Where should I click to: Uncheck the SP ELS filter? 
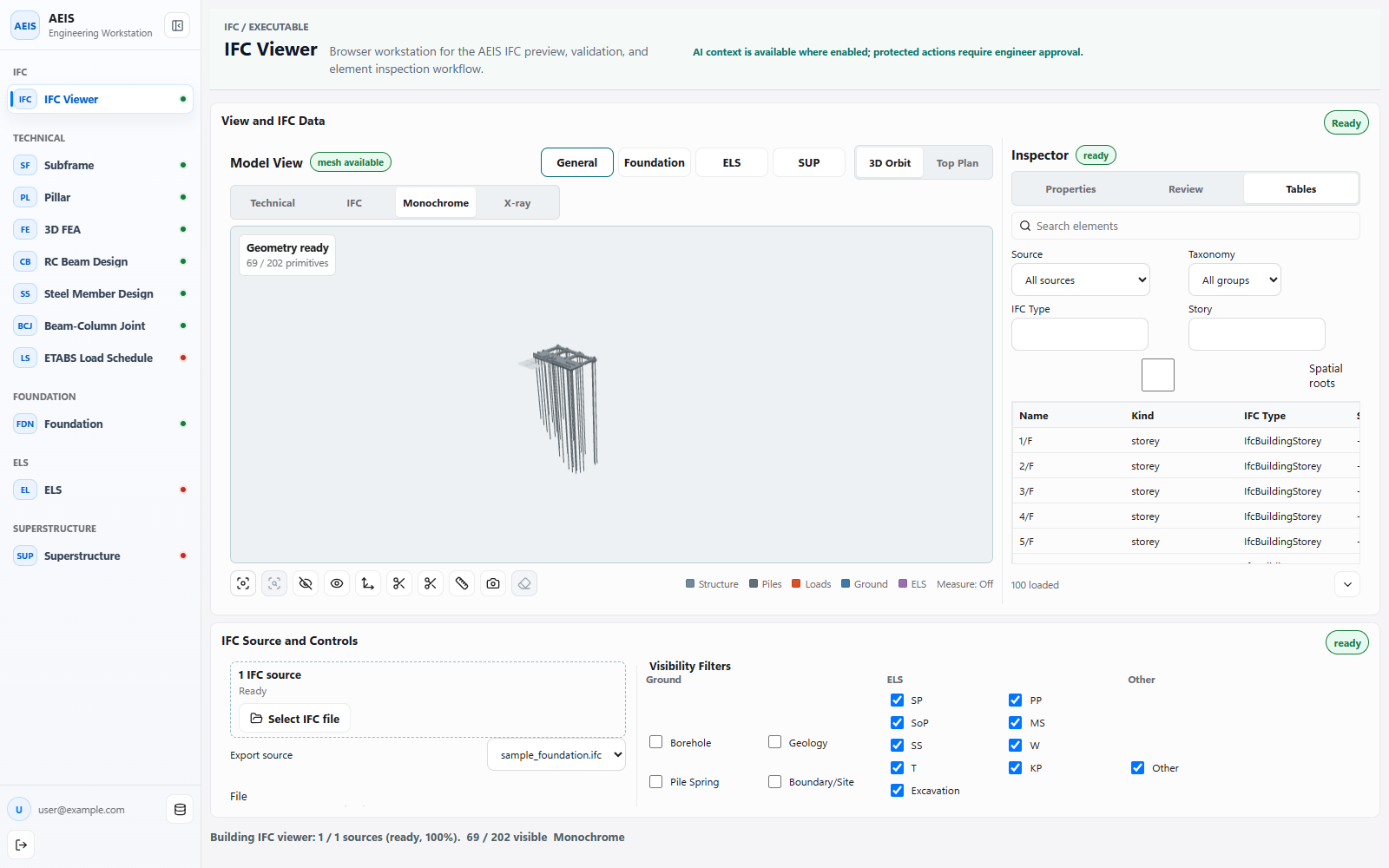(897, 700)
